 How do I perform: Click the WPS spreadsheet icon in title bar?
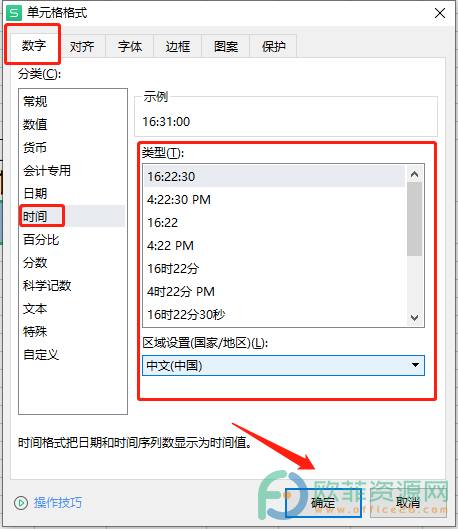(x=14, y=13)
